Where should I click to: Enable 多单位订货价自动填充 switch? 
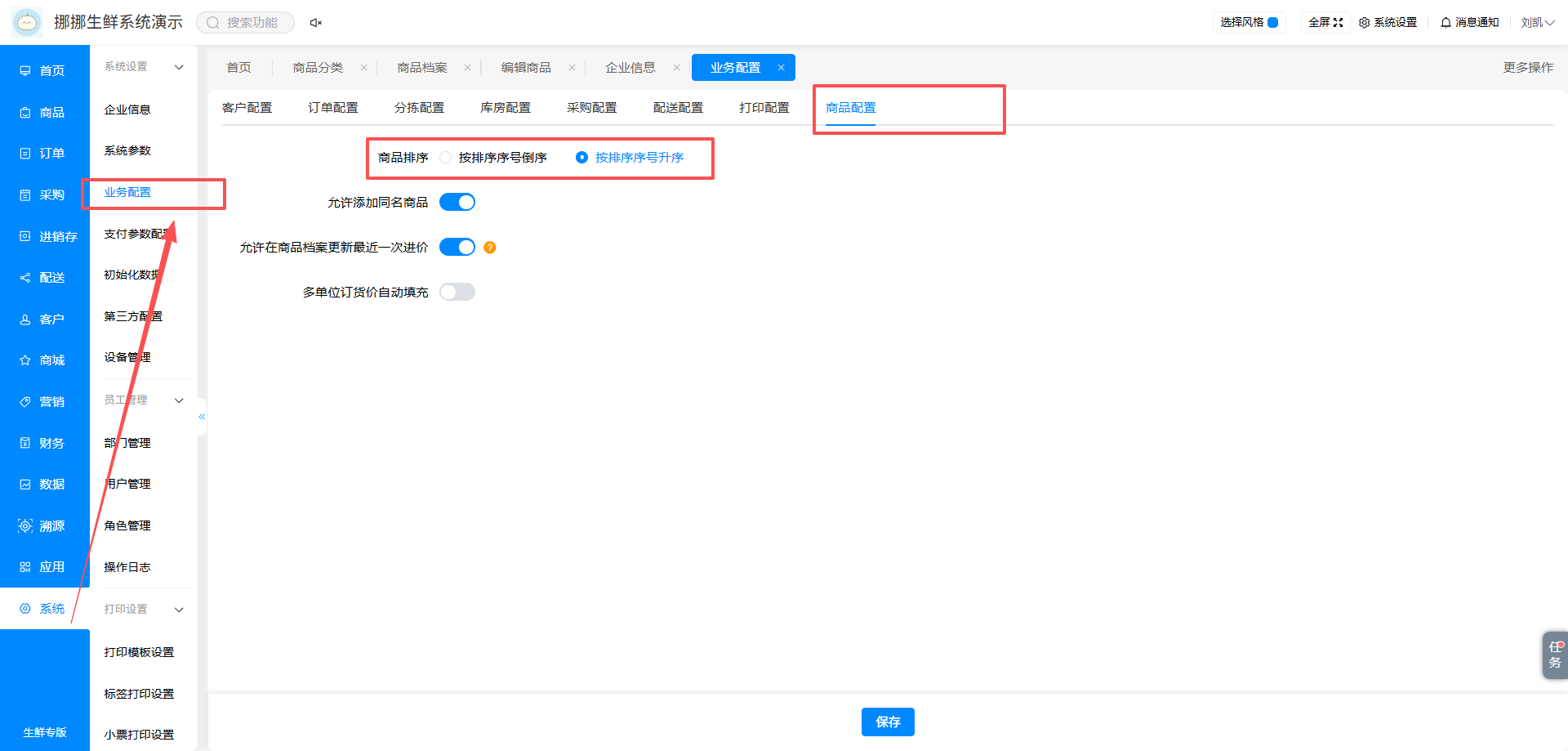point(457,292)
